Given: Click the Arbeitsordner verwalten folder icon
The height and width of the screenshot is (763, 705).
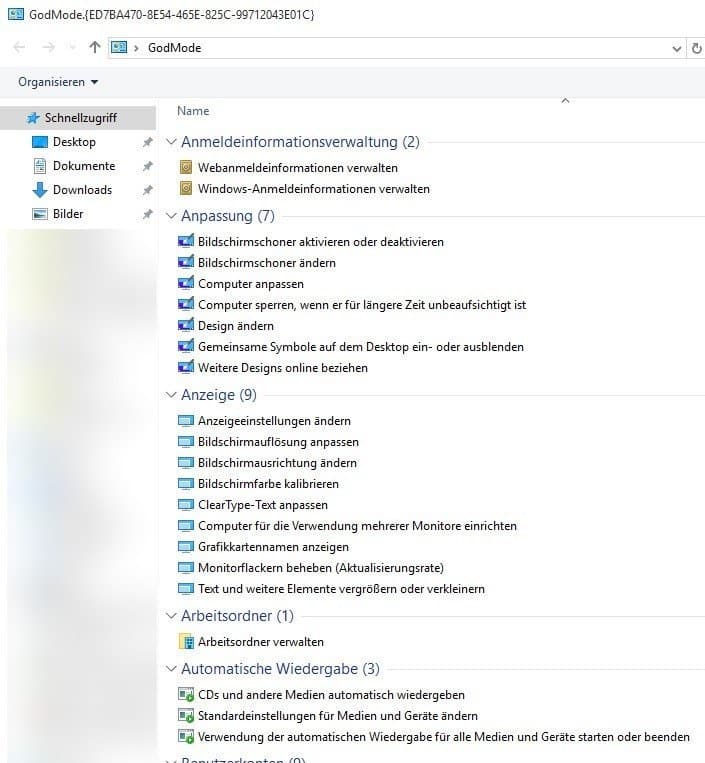Looking at the screenshot, I should pos(186,641).
